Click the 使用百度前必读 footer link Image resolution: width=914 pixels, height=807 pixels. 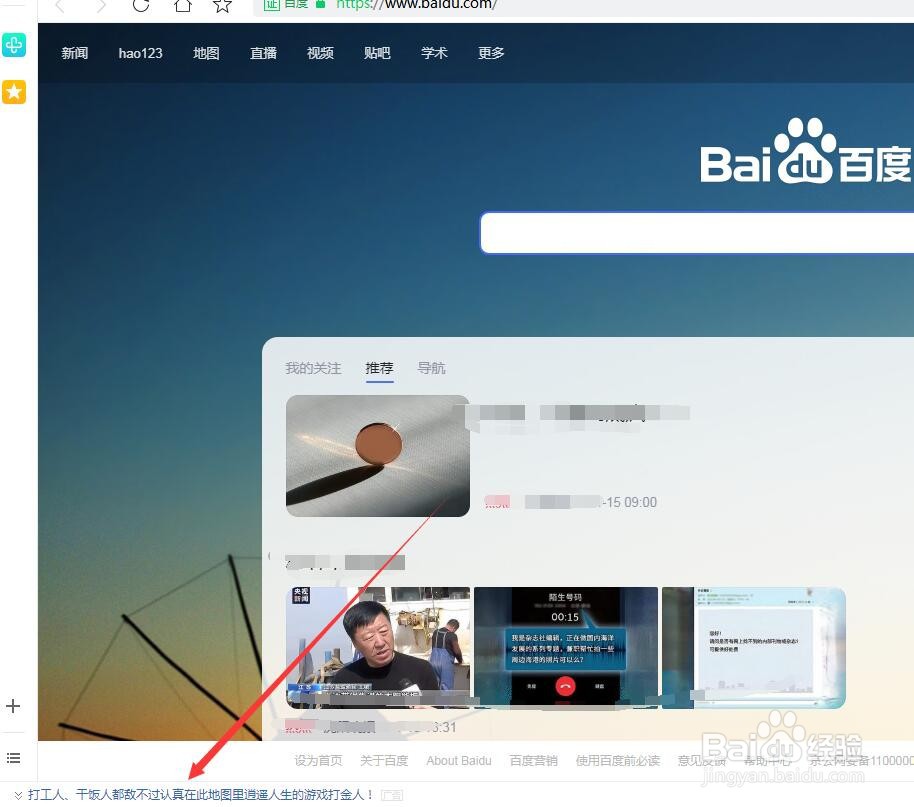point(617,760)
